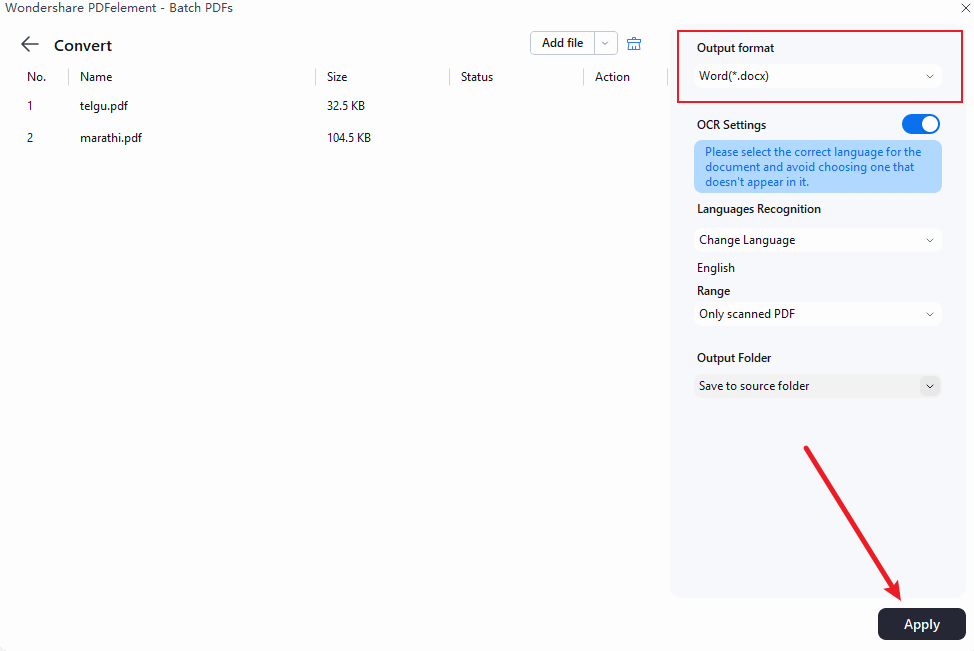Image resolution: width=974 pixels, height=651 pixels.
Task: Expand the Save to source folder dropdown
Action: (817, 386)
